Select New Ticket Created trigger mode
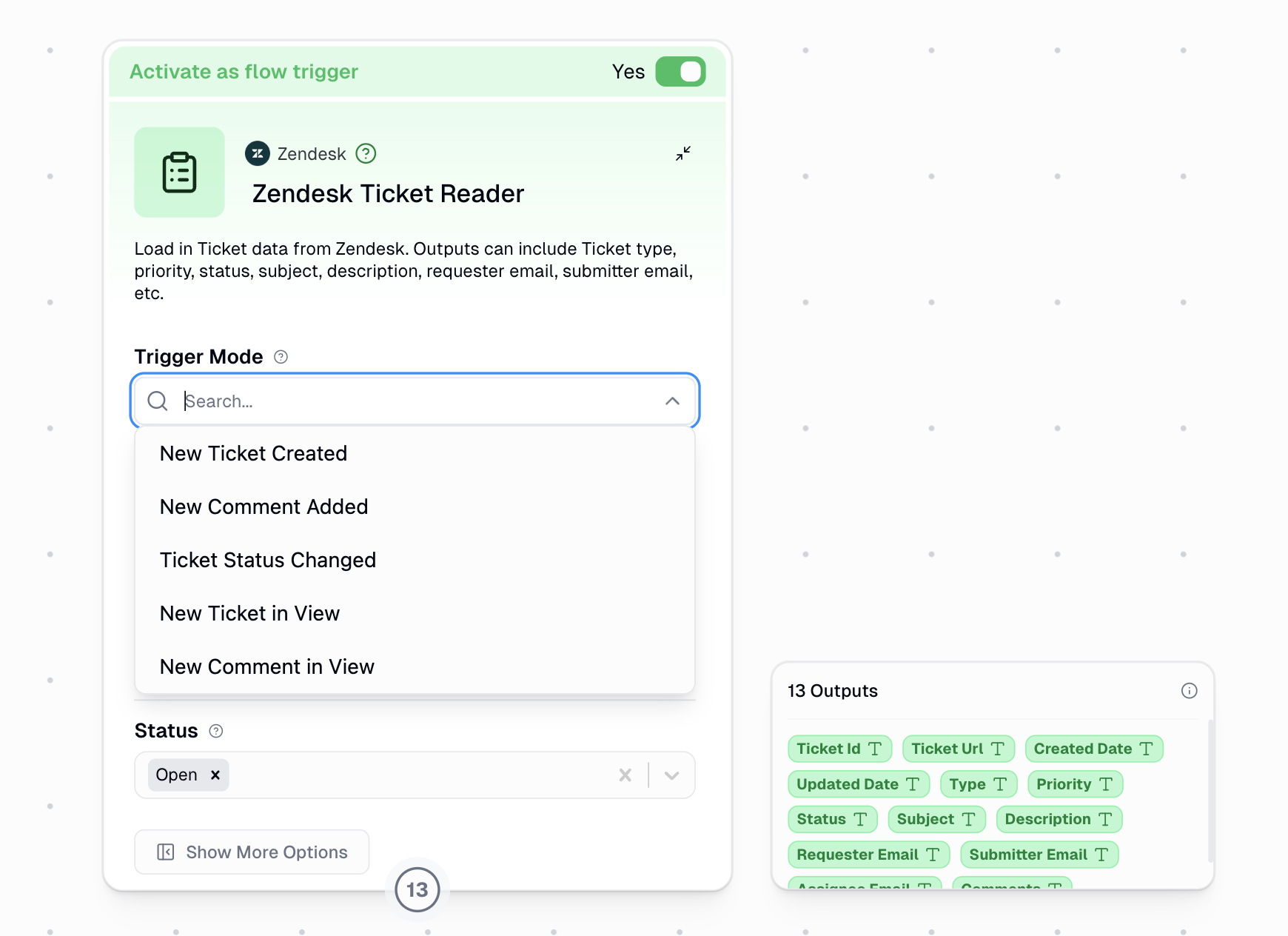Viewport: 1288px width, 936px height. (x=254, y=453)
